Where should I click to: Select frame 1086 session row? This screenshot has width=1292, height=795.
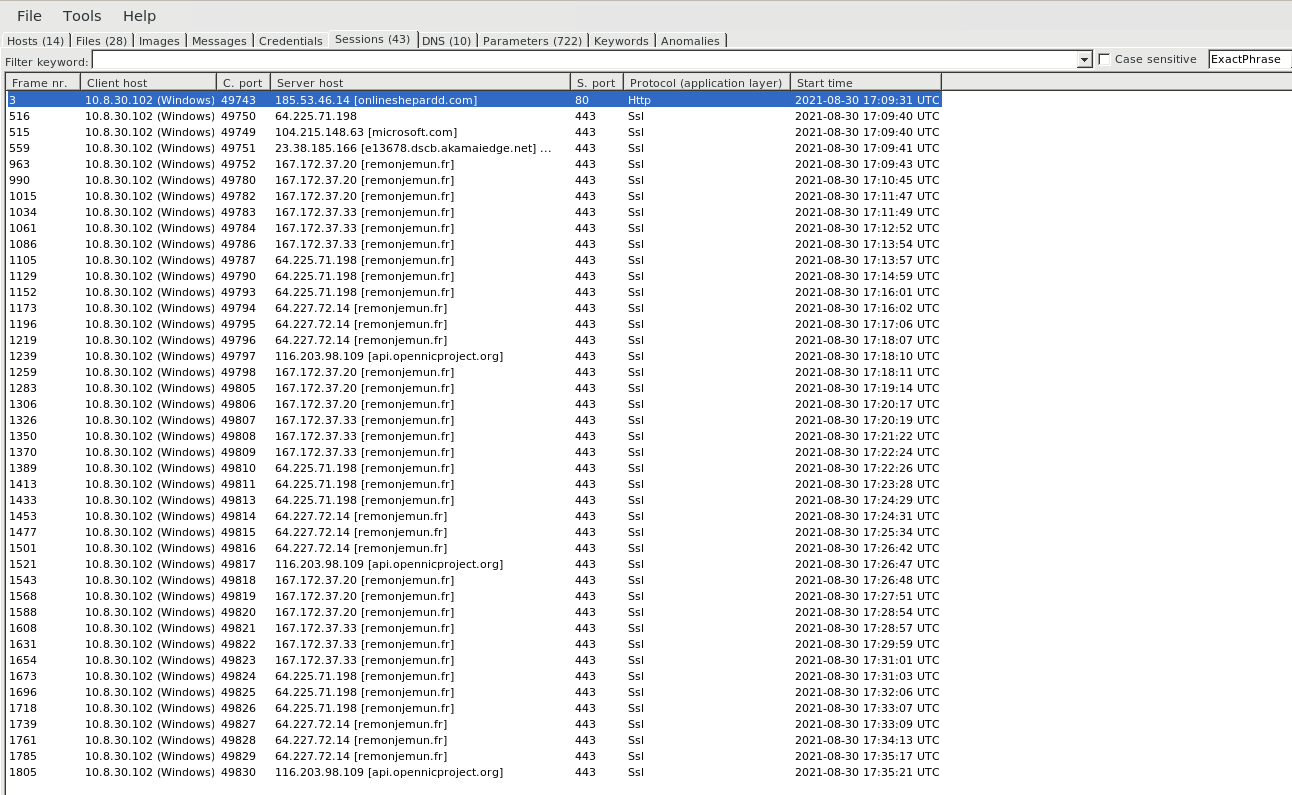(x=473, y=244)
